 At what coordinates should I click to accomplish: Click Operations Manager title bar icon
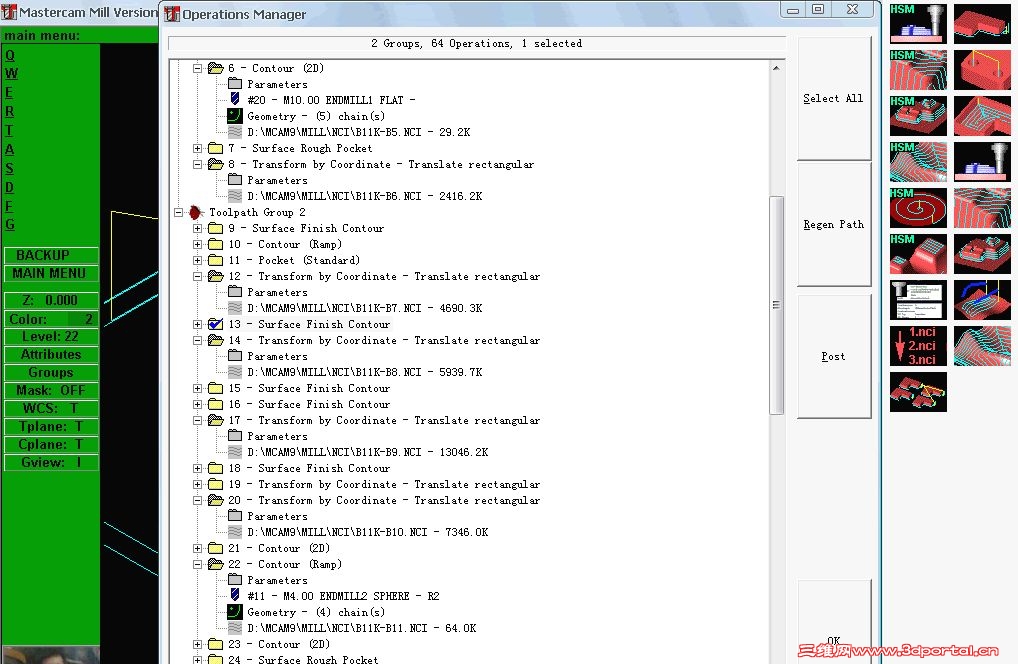click(x=172, y=14)
